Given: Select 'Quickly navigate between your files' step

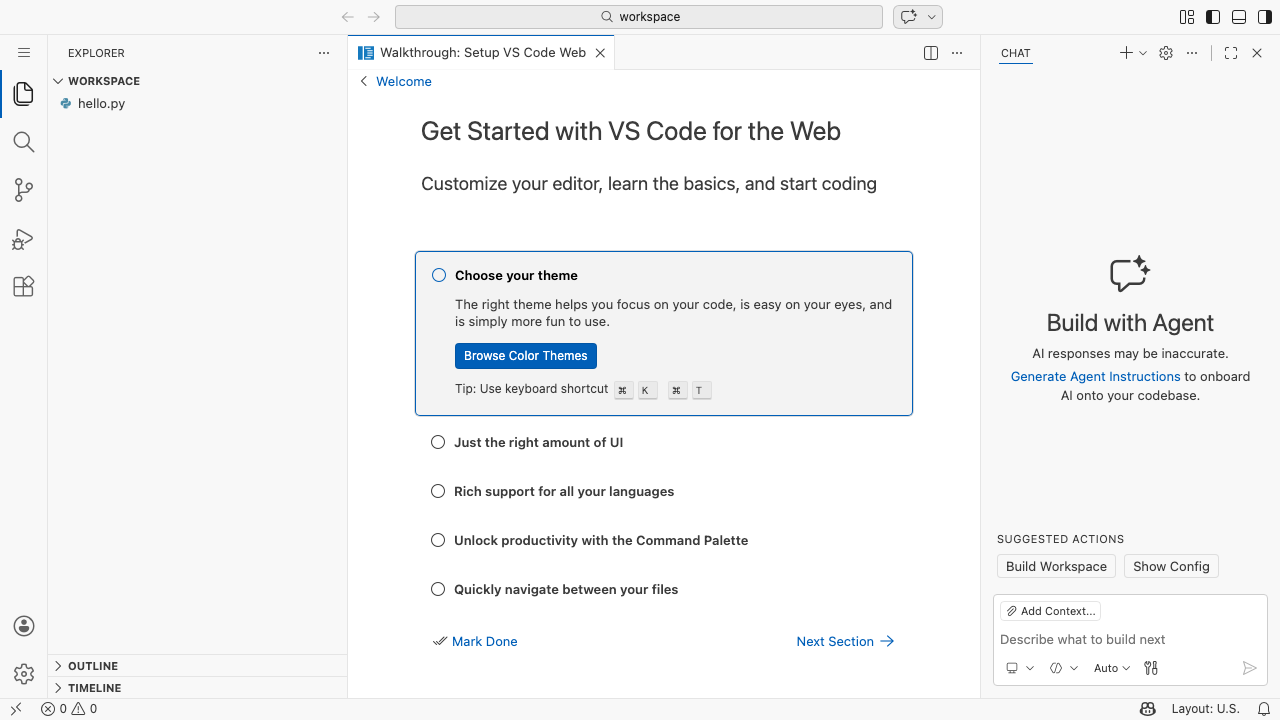Looking at the screenshot, I should pos(566,589).
